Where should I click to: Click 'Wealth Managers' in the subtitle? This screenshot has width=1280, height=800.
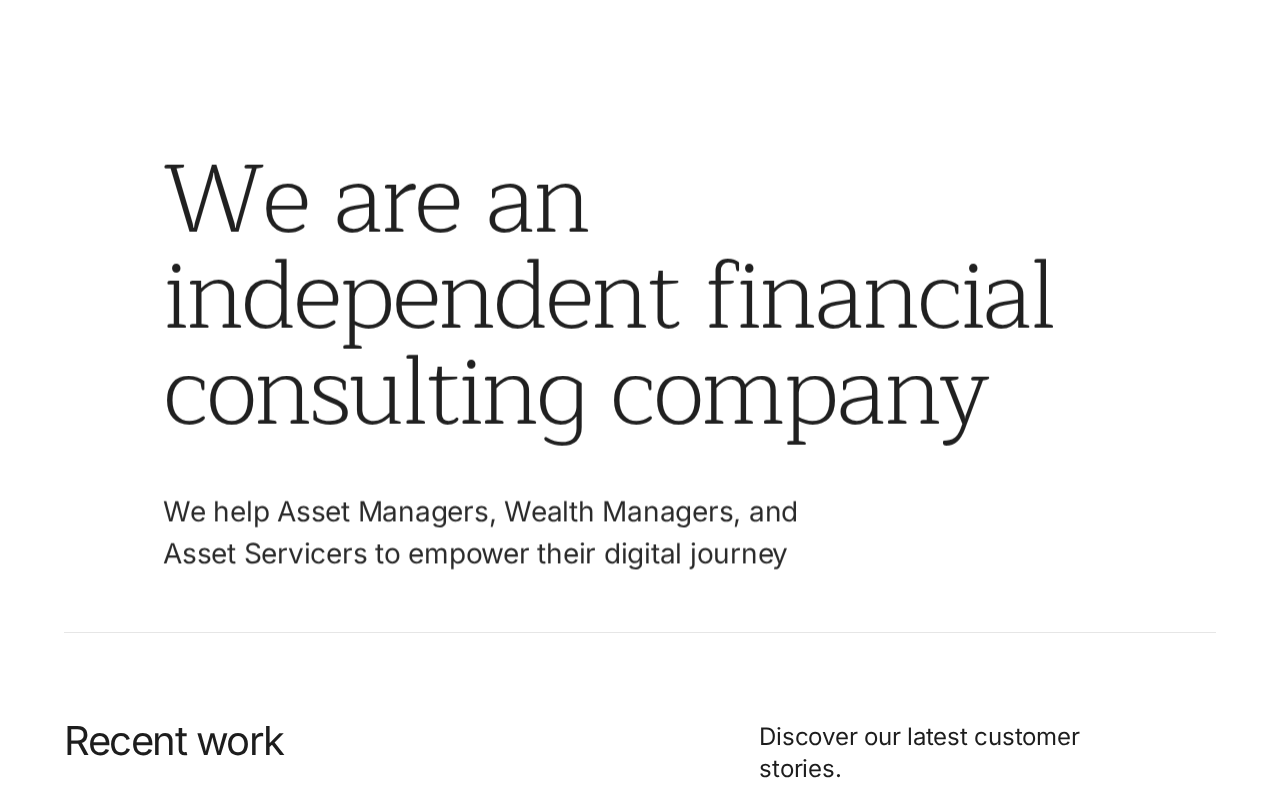click(621, 512)
